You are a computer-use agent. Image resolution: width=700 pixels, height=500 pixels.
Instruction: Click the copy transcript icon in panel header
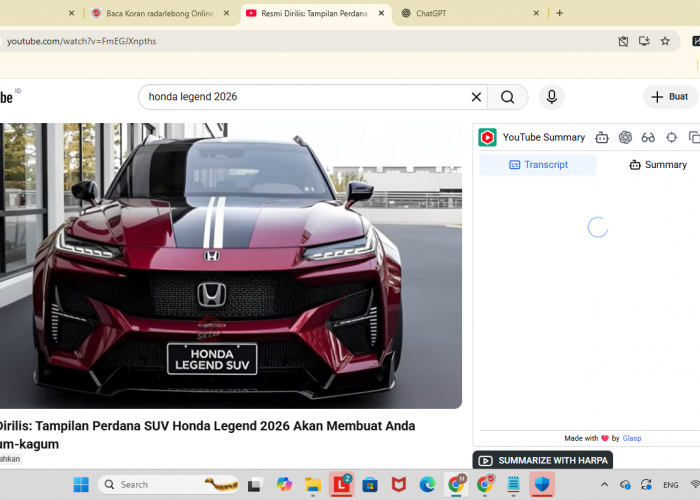click(x=694, y=138)
